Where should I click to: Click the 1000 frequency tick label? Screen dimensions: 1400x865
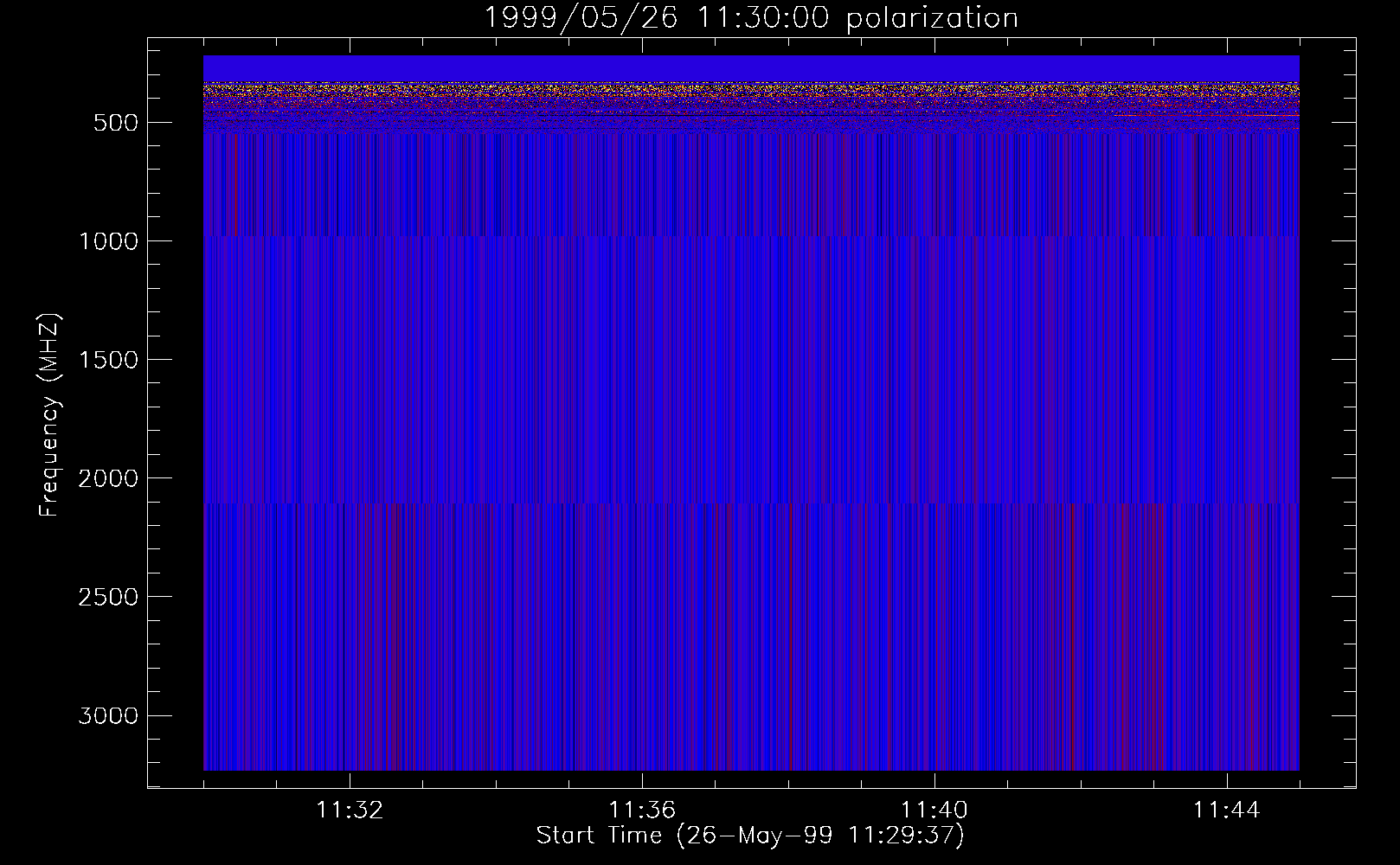click(x=108, y=241)
